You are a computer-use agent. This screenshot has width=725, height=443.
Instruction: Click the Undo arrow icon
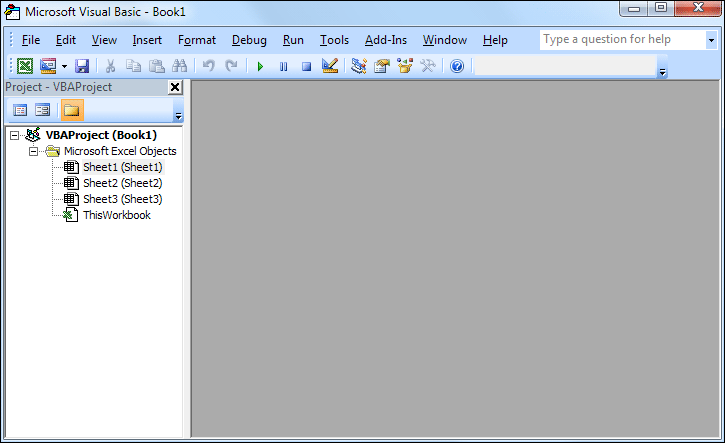(209, 66)
